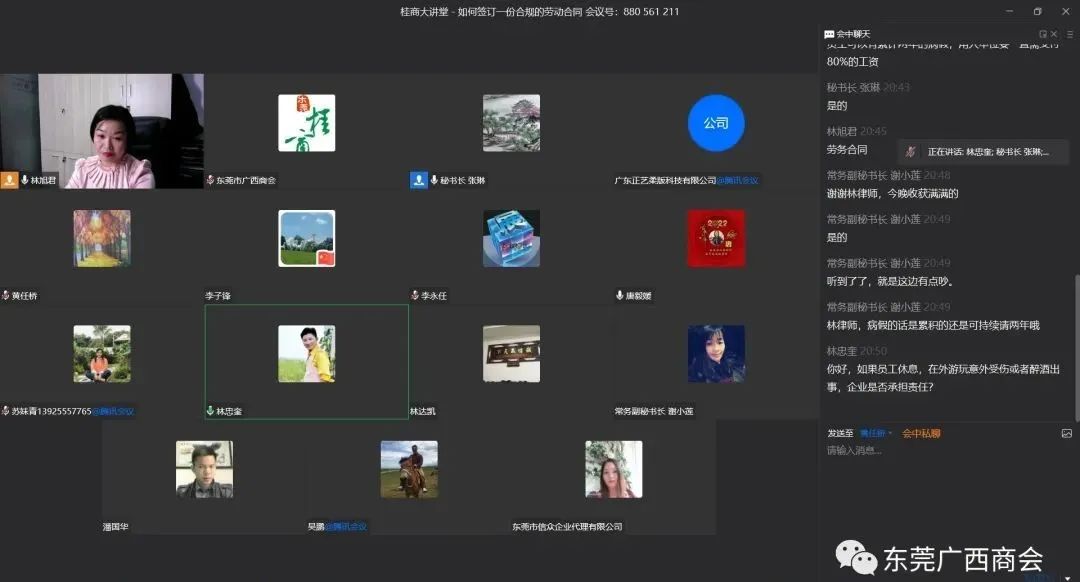Click message 听到了了，就是这边有点吵

[x=890, y=281]
